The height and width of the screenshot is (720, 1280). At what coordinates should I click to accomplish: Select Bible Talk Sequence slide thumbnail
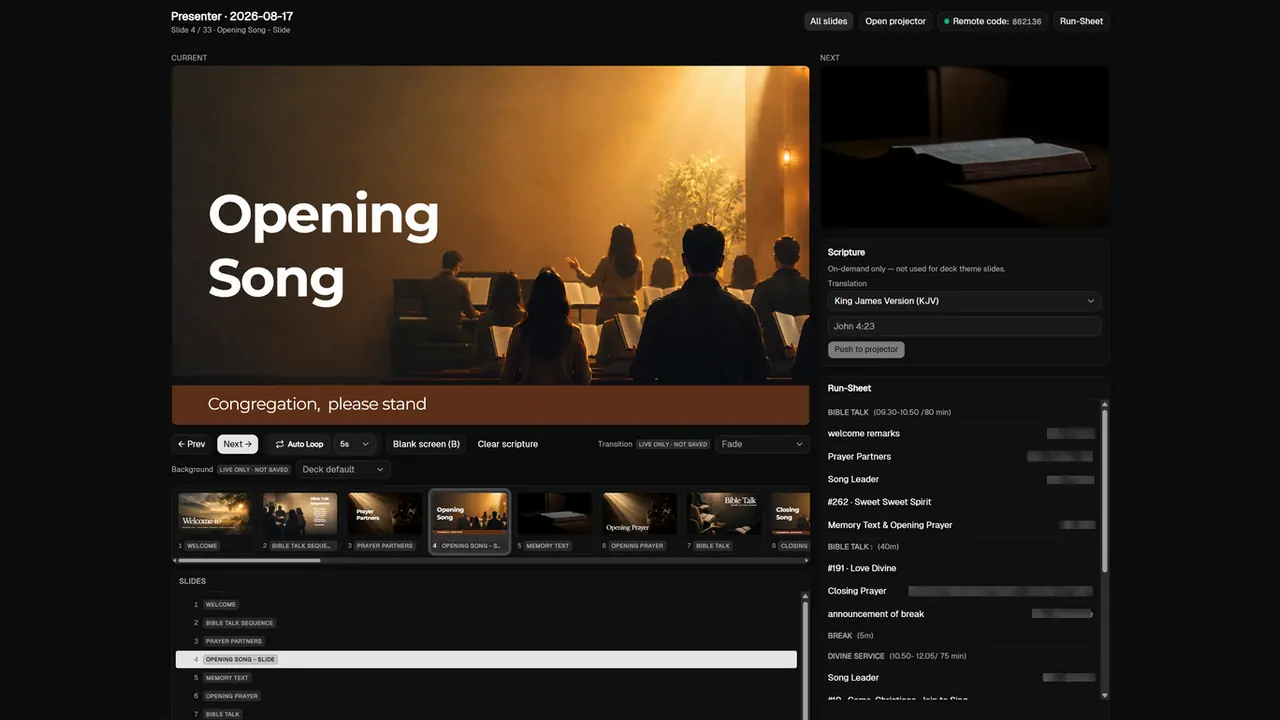300,521
